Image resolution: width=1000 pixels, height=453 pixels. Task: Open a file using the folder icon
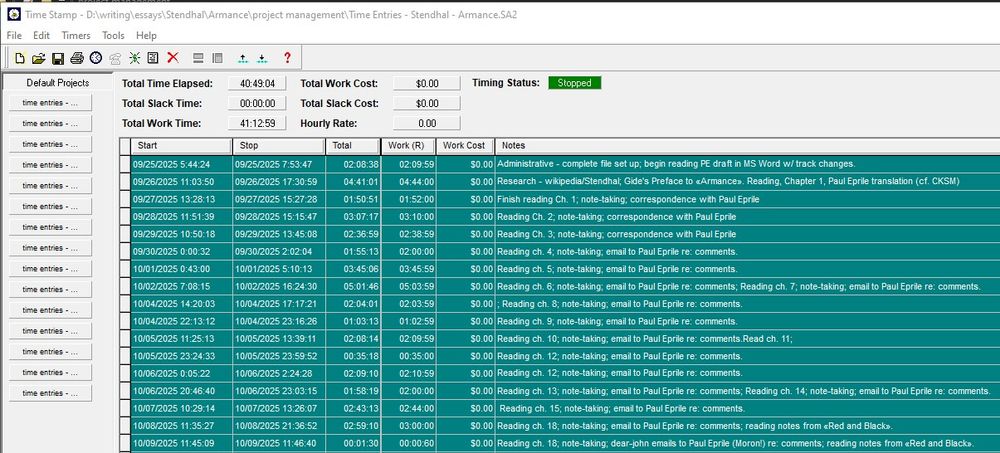click(38, 58)
